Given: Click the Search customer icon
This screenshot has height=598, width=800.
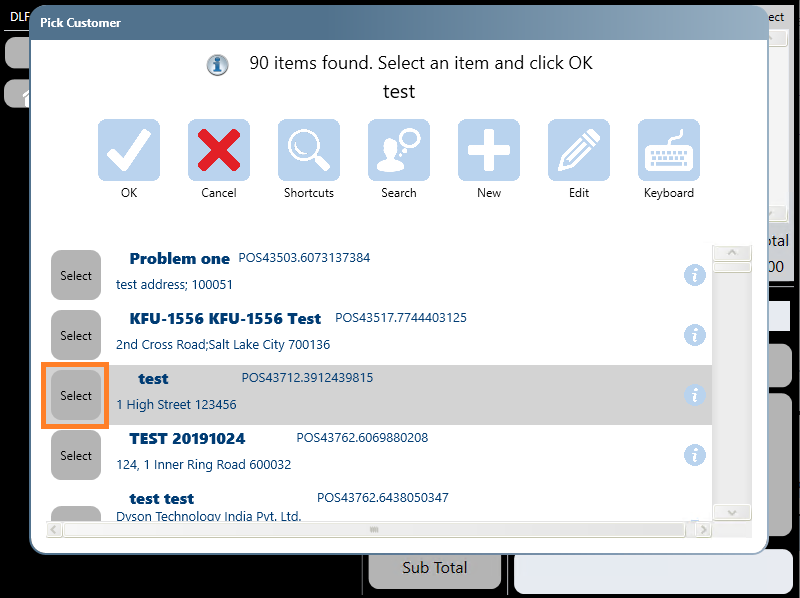Looking at the screenshot, I should pyautogui.click(x=399, y=151).
